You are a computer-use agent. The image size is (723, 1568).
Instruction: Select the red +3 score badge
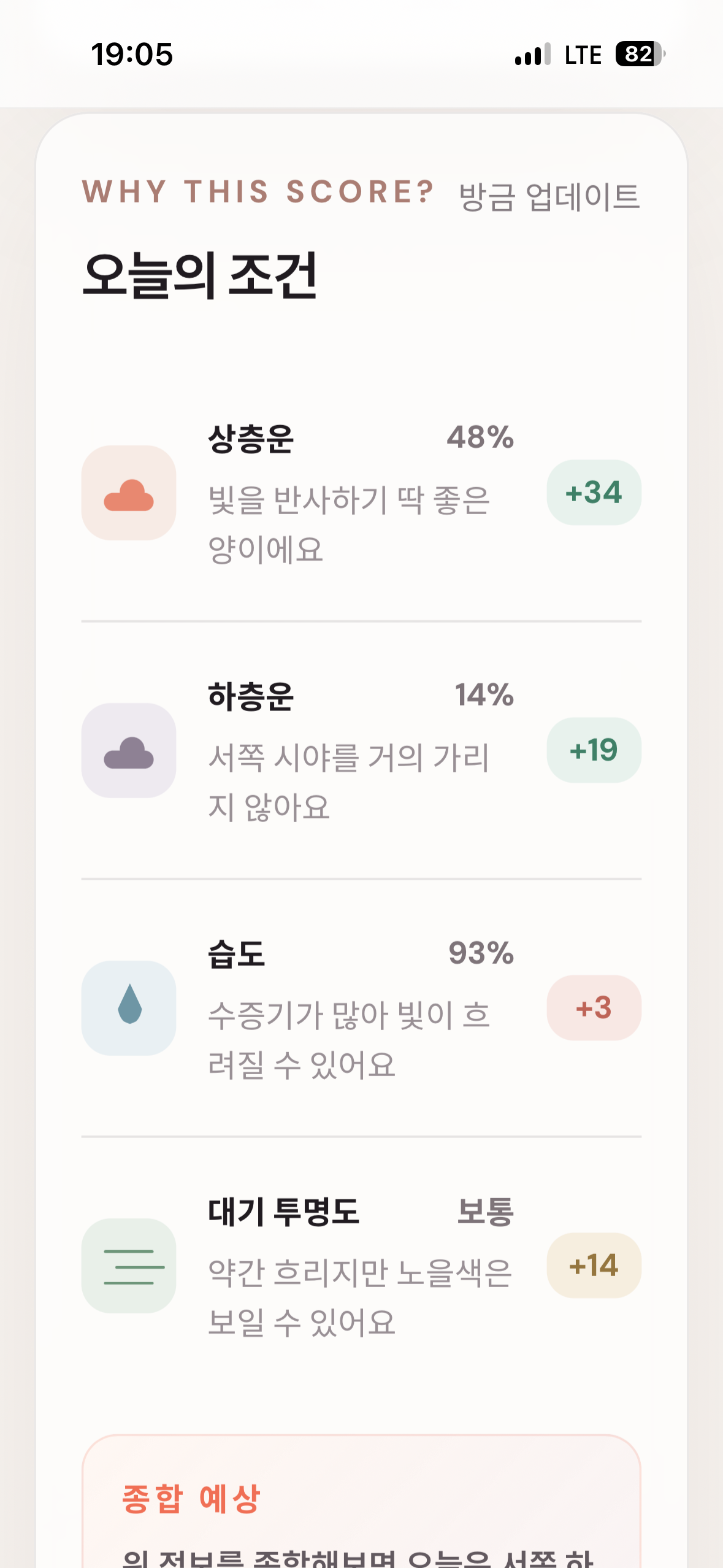[x=594, y=1008]
